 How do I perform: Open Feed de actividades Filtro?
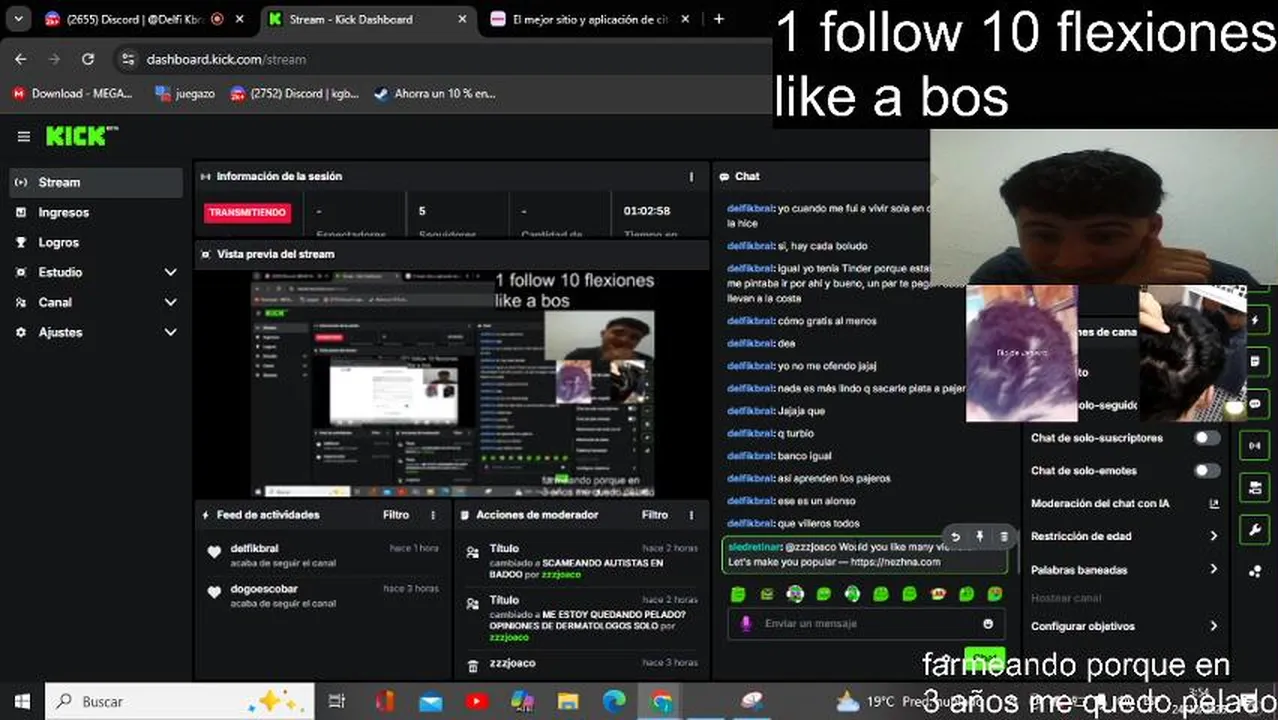396,515
